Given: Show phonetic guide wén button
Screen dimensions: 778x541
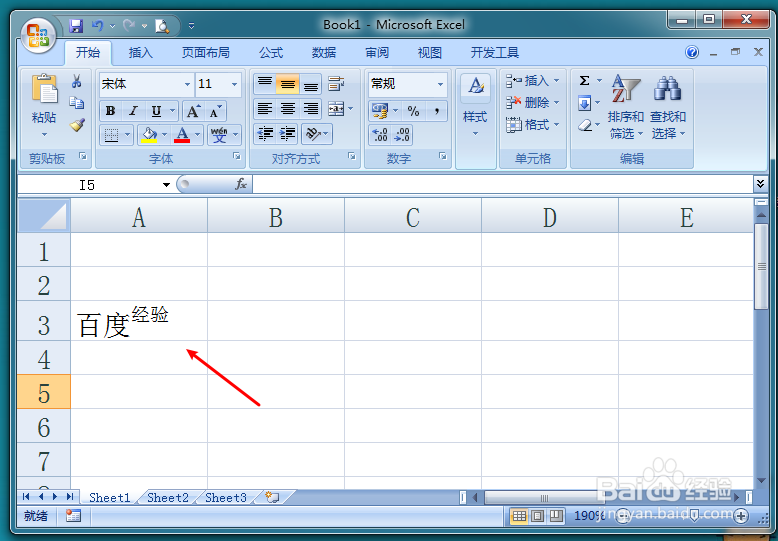Looking at the screenshot, I should [x=219, y=135].
